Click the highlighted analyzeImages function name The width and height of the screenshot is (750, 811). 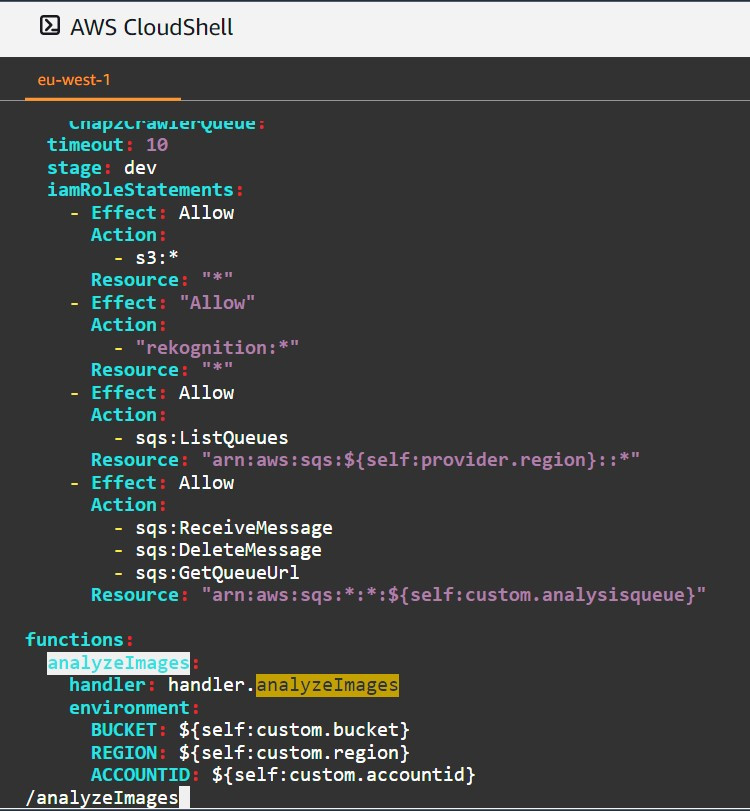[x=118, y=663]
